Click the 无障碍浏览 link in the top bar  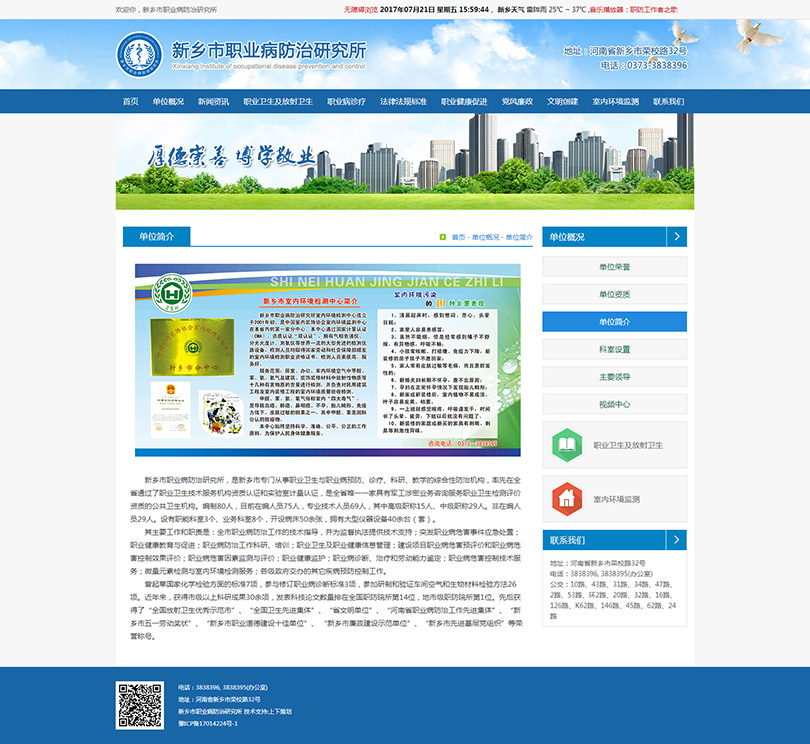tap(360, 8)
